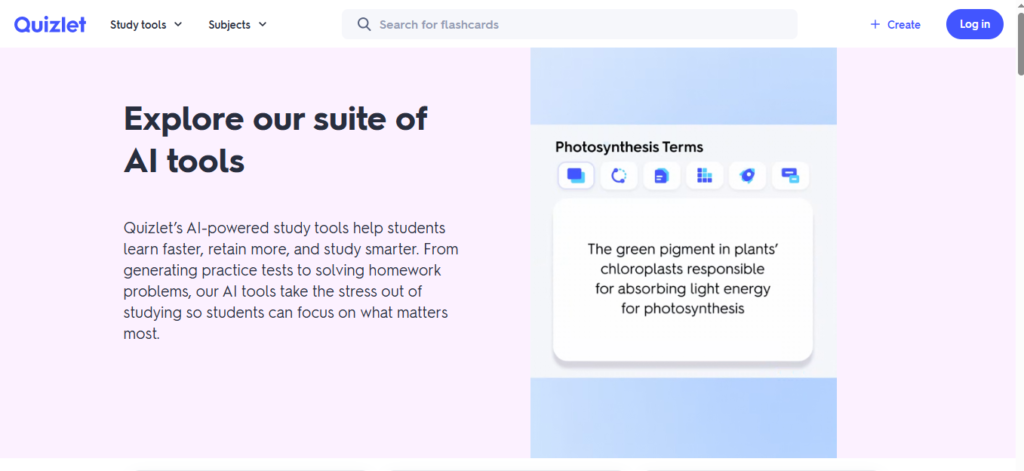Click the magnifying glass search icon
Screen dimensions: 1024x471
(x=364, y=24)
